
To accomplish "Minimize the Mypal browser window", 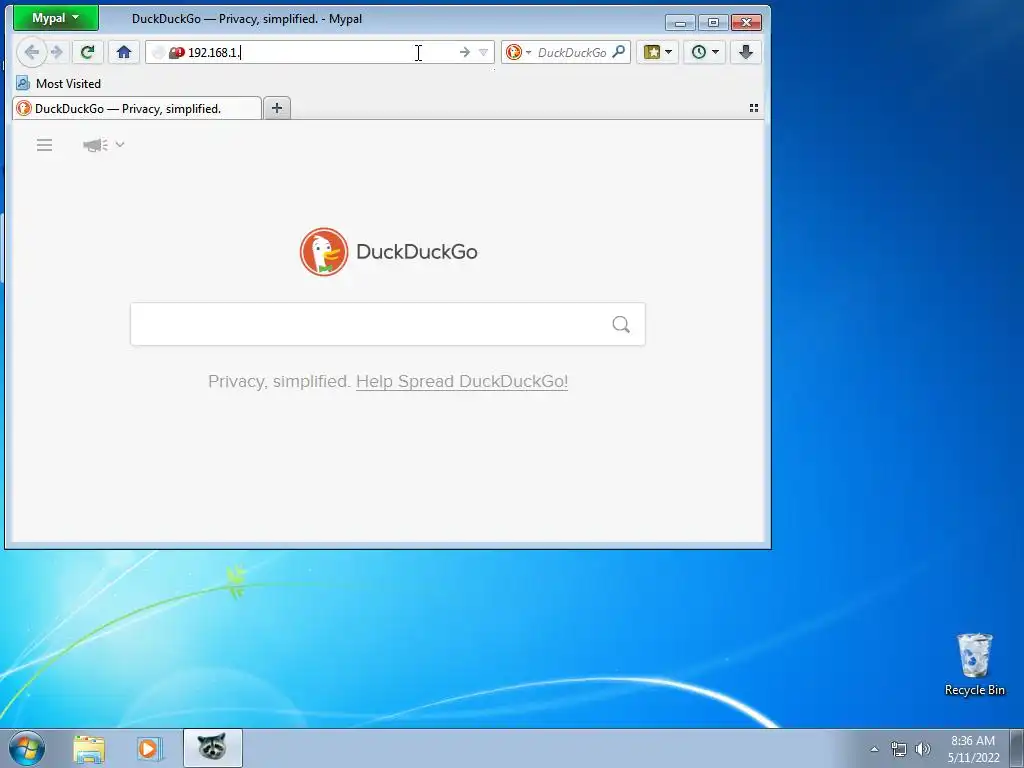I will pos(680,23).
